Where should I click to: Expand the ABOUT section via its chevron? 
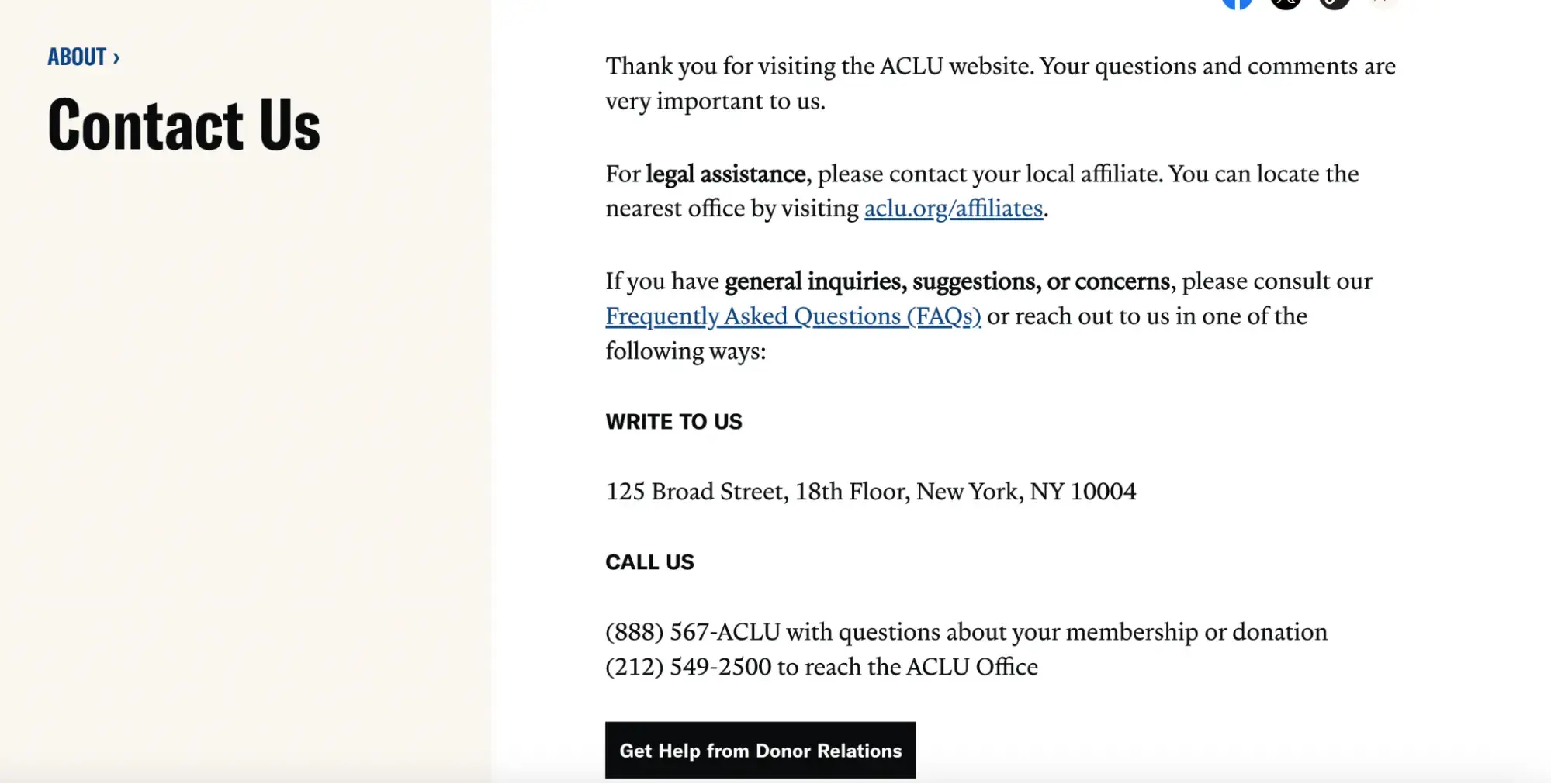point(116,56)
